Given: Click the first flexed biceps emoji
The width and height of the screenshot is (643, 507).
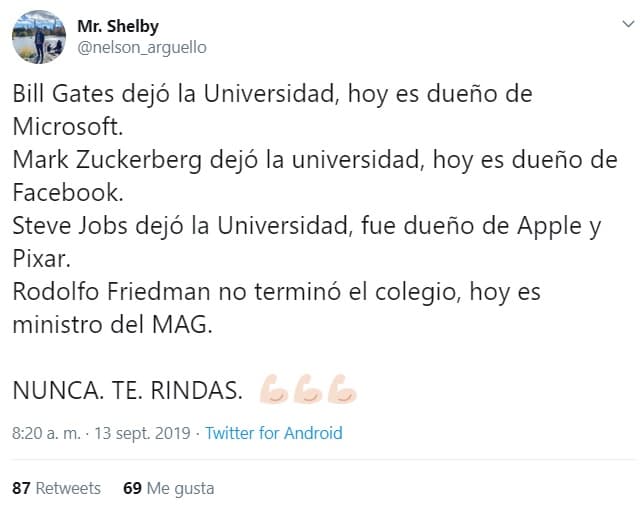Looking at the screenshot, I should tap(273, 392).
